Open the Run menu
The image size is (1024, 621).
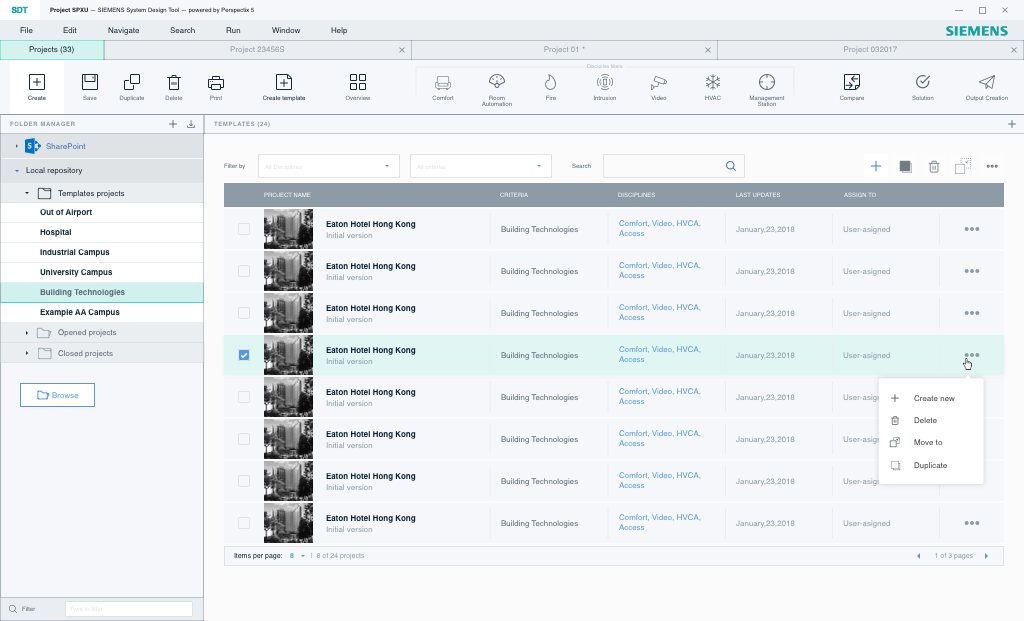click(233, 30)
